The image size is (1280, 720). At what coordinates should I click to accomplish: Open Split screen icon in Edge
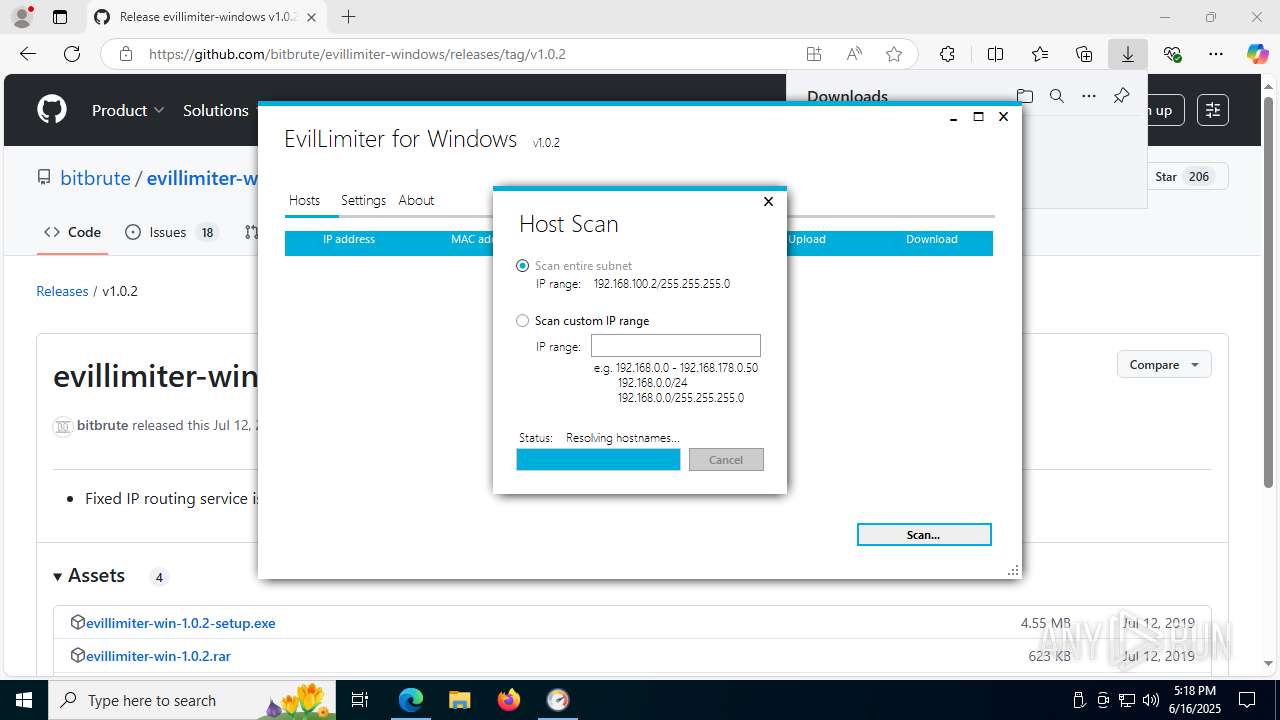[x=995, y=54]
